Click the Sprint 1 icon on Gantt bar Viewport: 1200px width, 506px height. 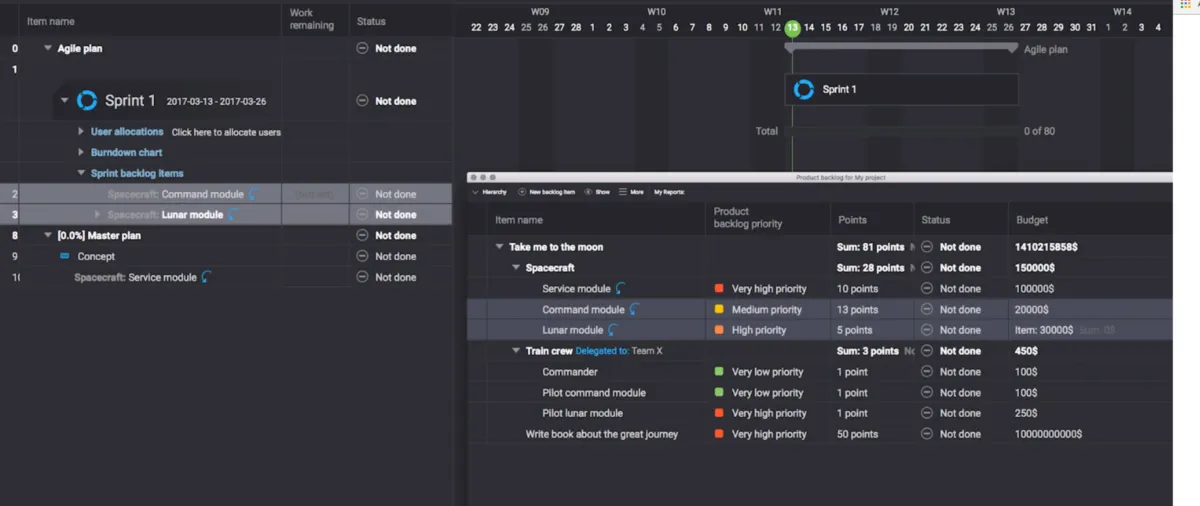[x=803, y=89]
